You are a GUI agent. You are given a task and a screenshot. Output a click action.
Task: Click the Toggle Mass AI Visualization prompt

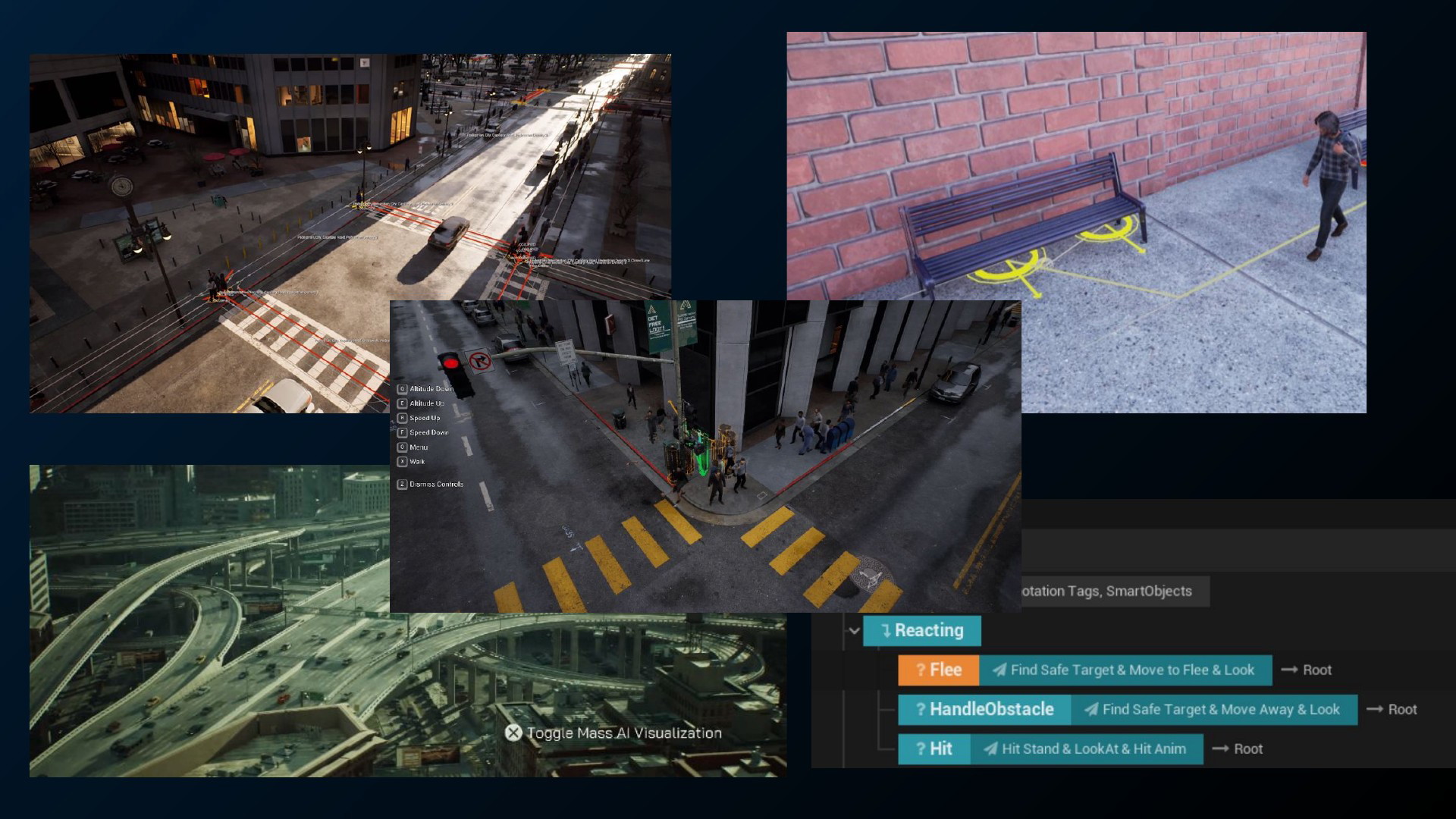(613, 733)
